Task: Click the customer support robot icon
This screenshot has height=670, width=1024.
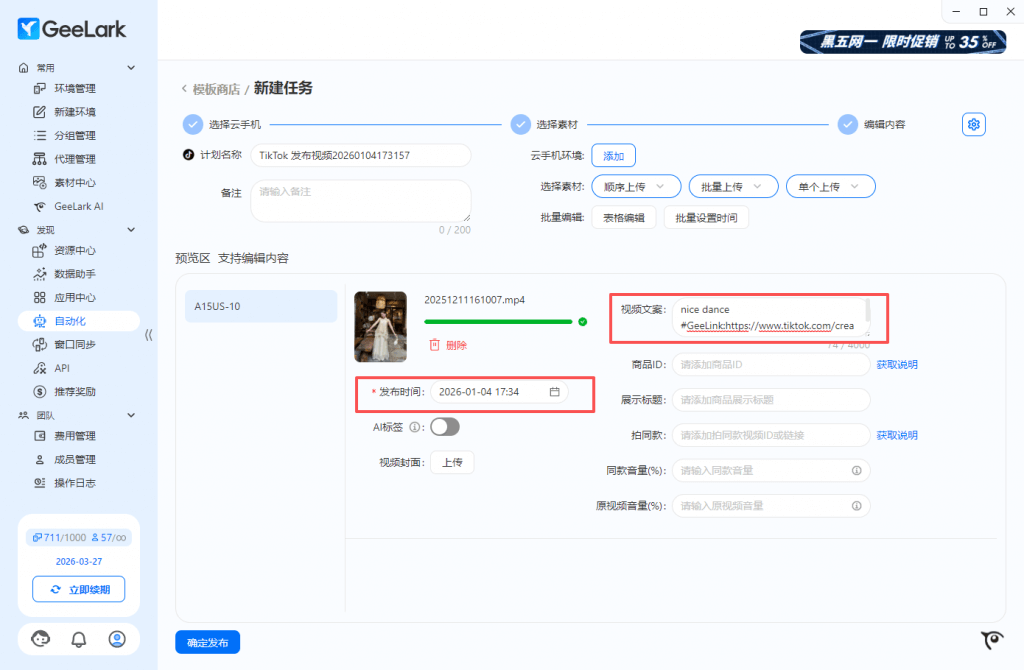Action: (41, 639)
